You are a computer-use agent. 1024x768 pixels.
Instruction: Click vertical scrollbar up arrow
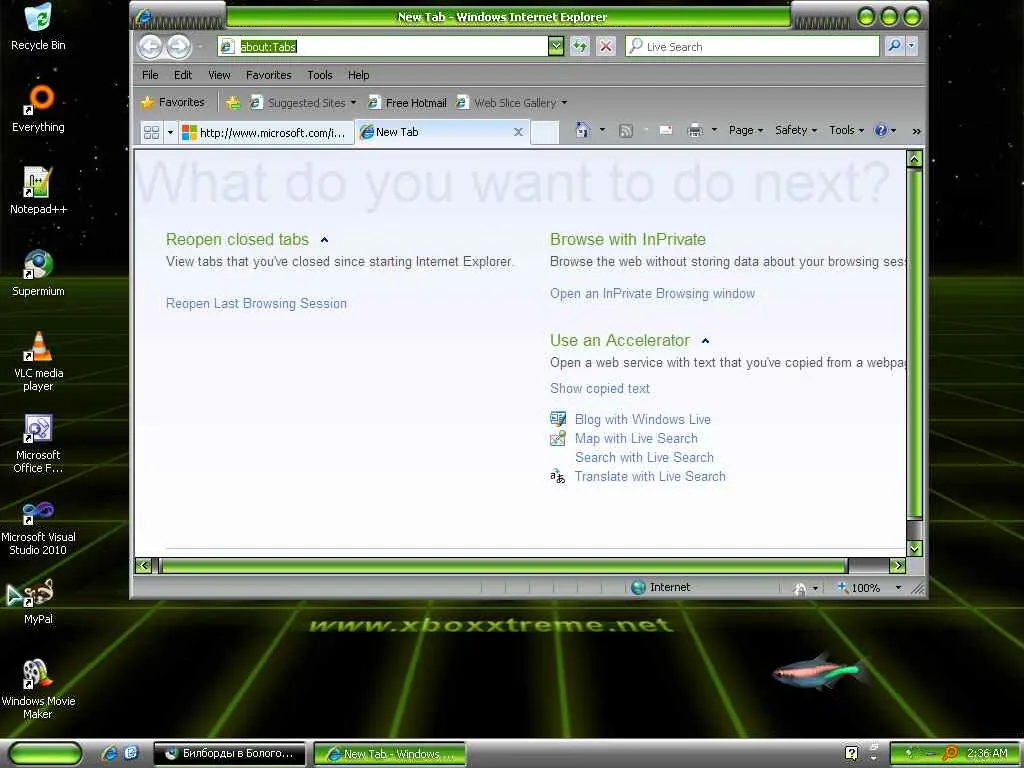[x=915, y=159]
